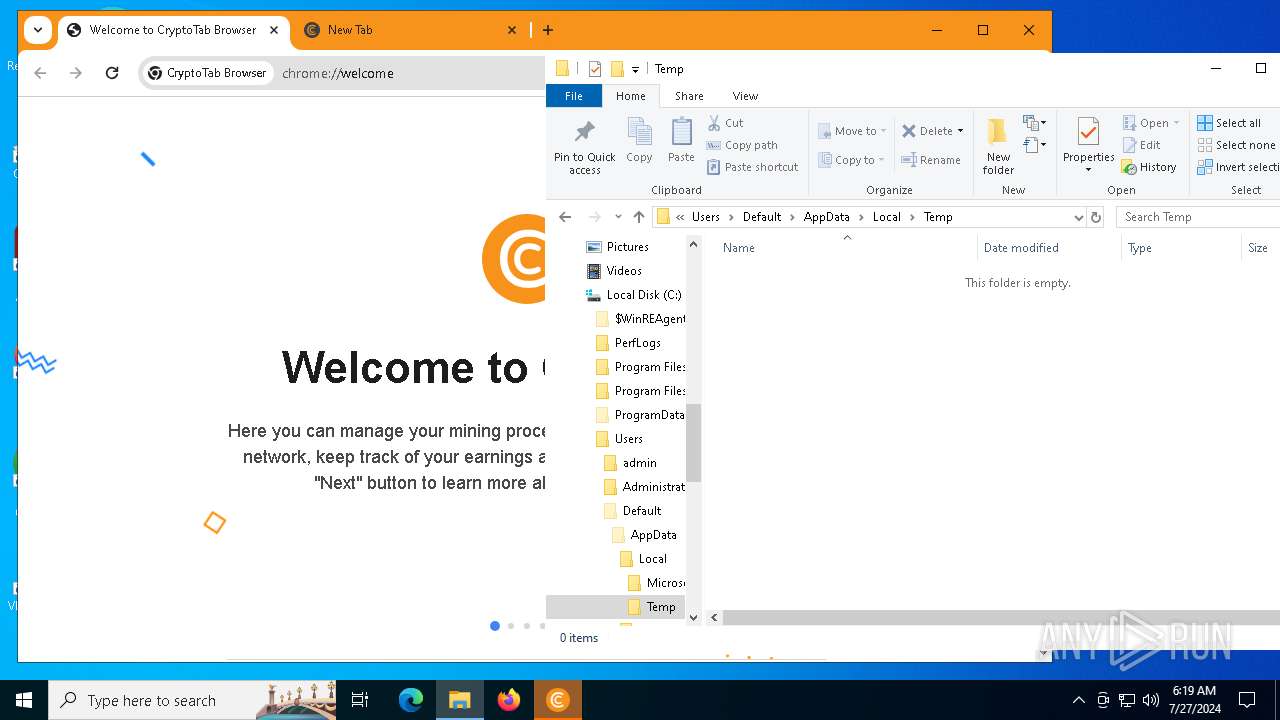Click Select none in ribbon
Viewport: 1280px width, 720px height.
[1237, 145]
